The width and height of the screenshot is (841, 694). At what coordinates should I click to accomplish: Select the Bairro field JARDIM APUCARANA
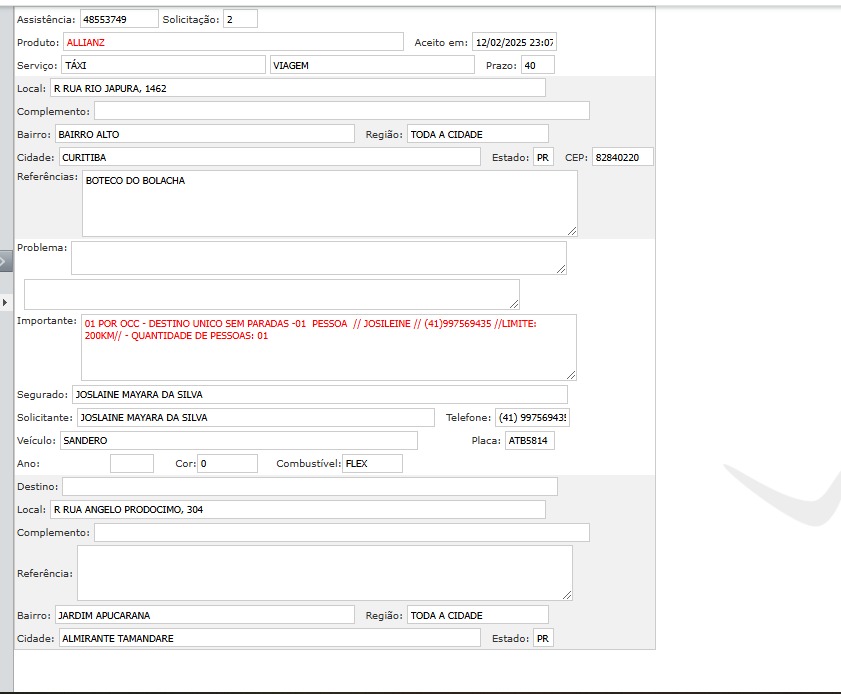click(x=205, y=615)
